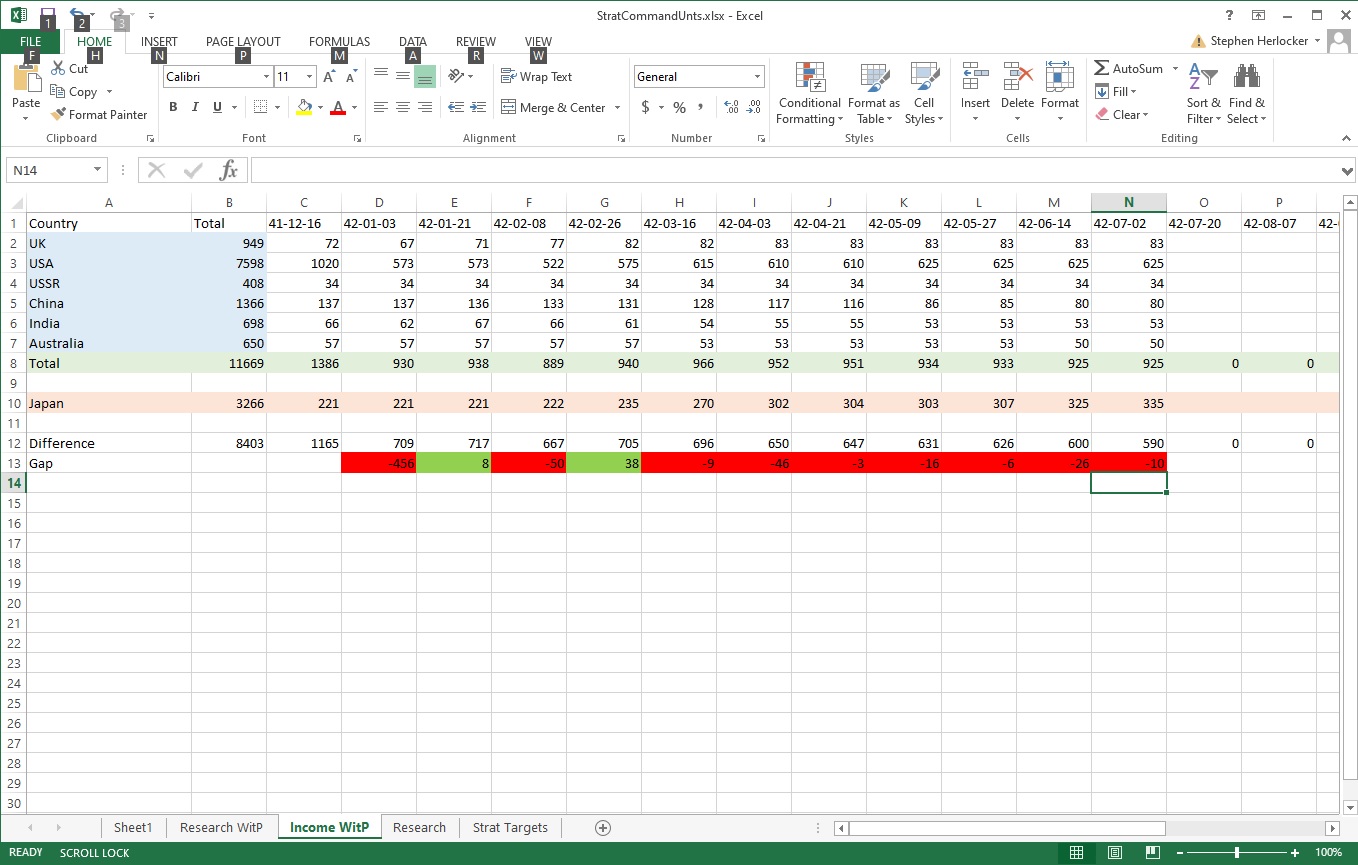Toggle Wrap Text
The height and width of the screenshot is (865, 1358).
pyautogui.click(x=537, y=77)
